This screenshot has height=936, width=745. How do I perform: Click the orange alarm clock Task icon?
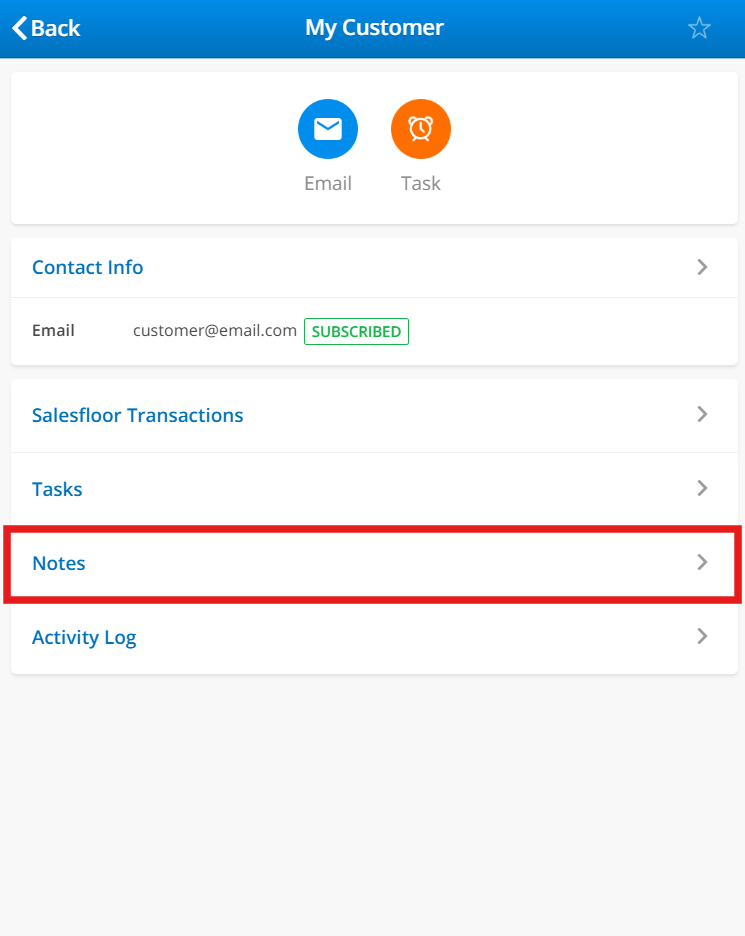(x=421, y=129)
